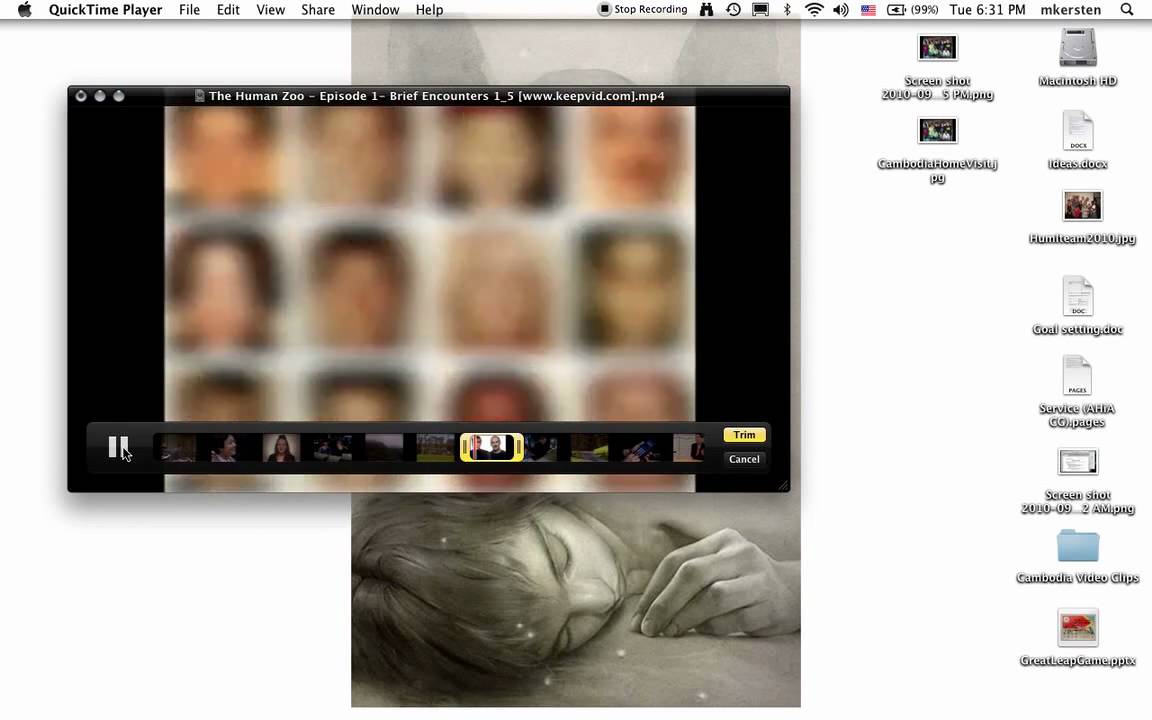The height and width of the screenshot is (720, 1152).
Task: Click the "Humiteam2010.jpg" label text
Action: pyautogui.click(x=1082, y=238)
